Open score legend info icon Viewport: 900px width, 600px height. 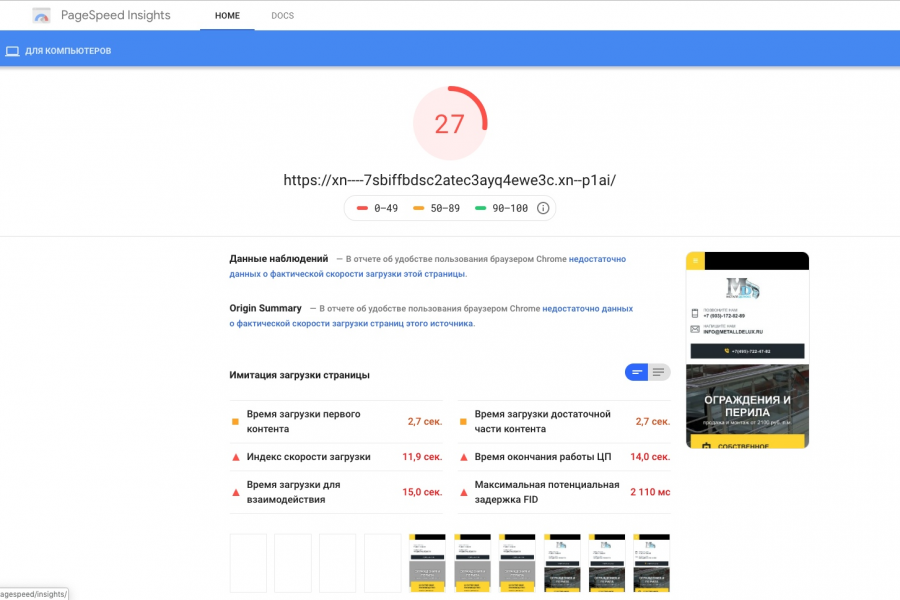coord(543,208)
